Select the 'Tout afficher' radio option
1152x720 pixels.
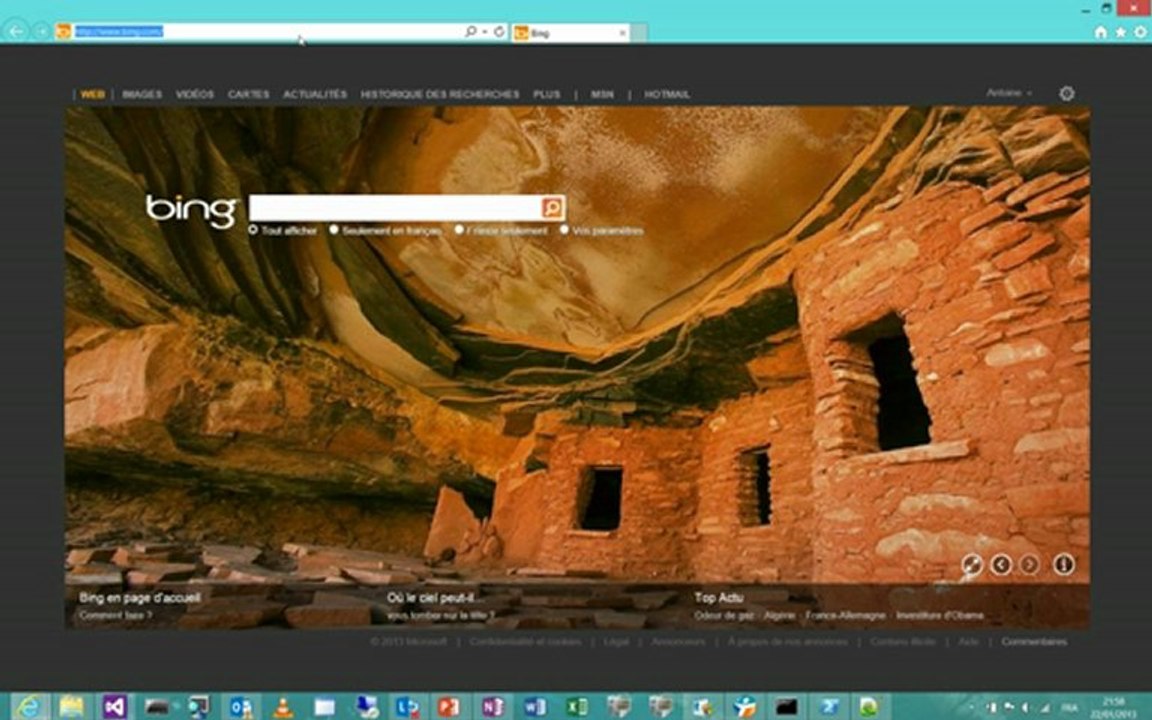(253, 230)
